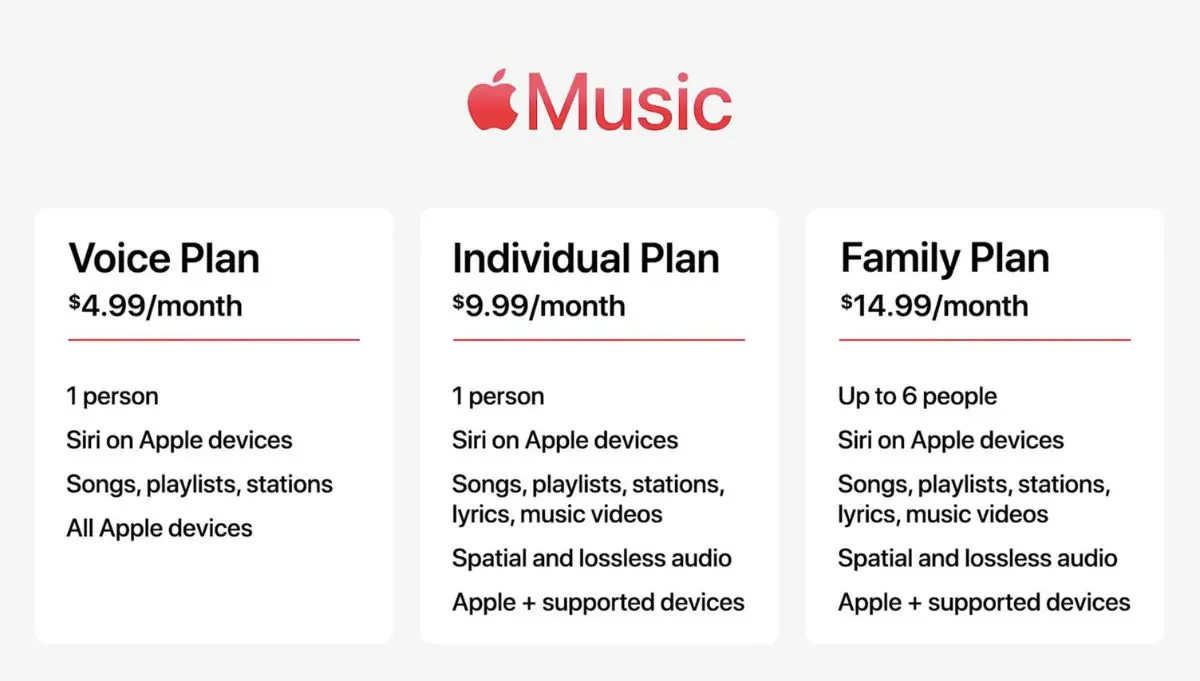The height and width of the screenshot is (681, 1200).
Task: Click the Apple logo icon
Action: pos(494,99)
